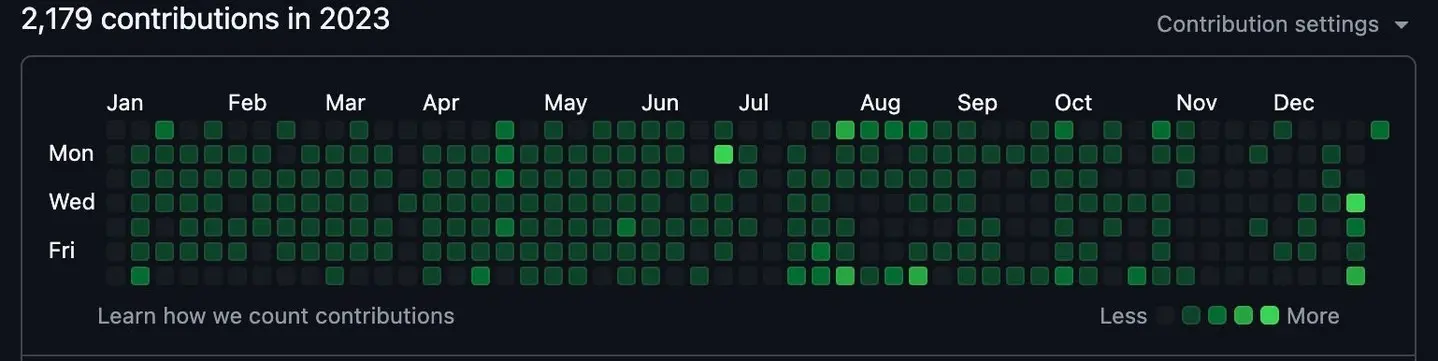The image size is (1438, 361).
Task: Open Learn how we count contributions link
Action: pyautogui.click(x=276, y=316)
